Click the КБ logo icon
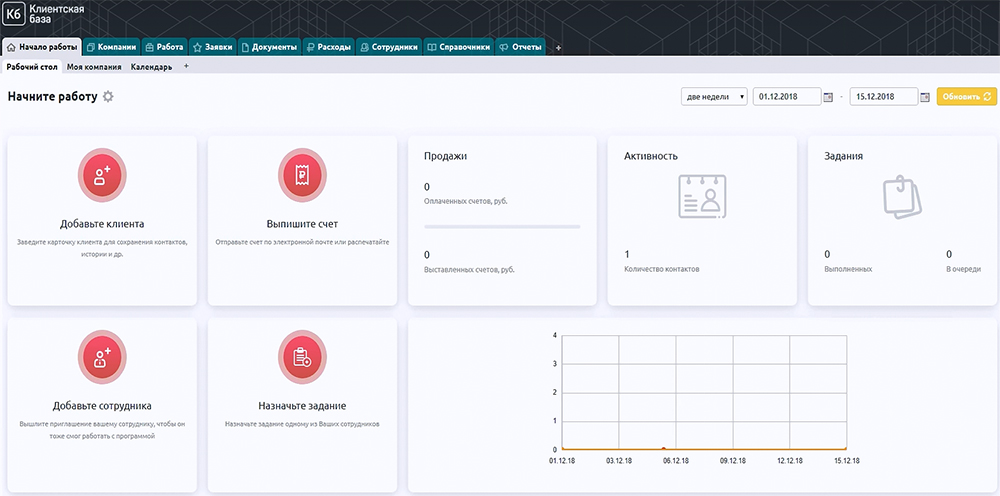This screenshot has width=1000, height=496. [13, 14]
